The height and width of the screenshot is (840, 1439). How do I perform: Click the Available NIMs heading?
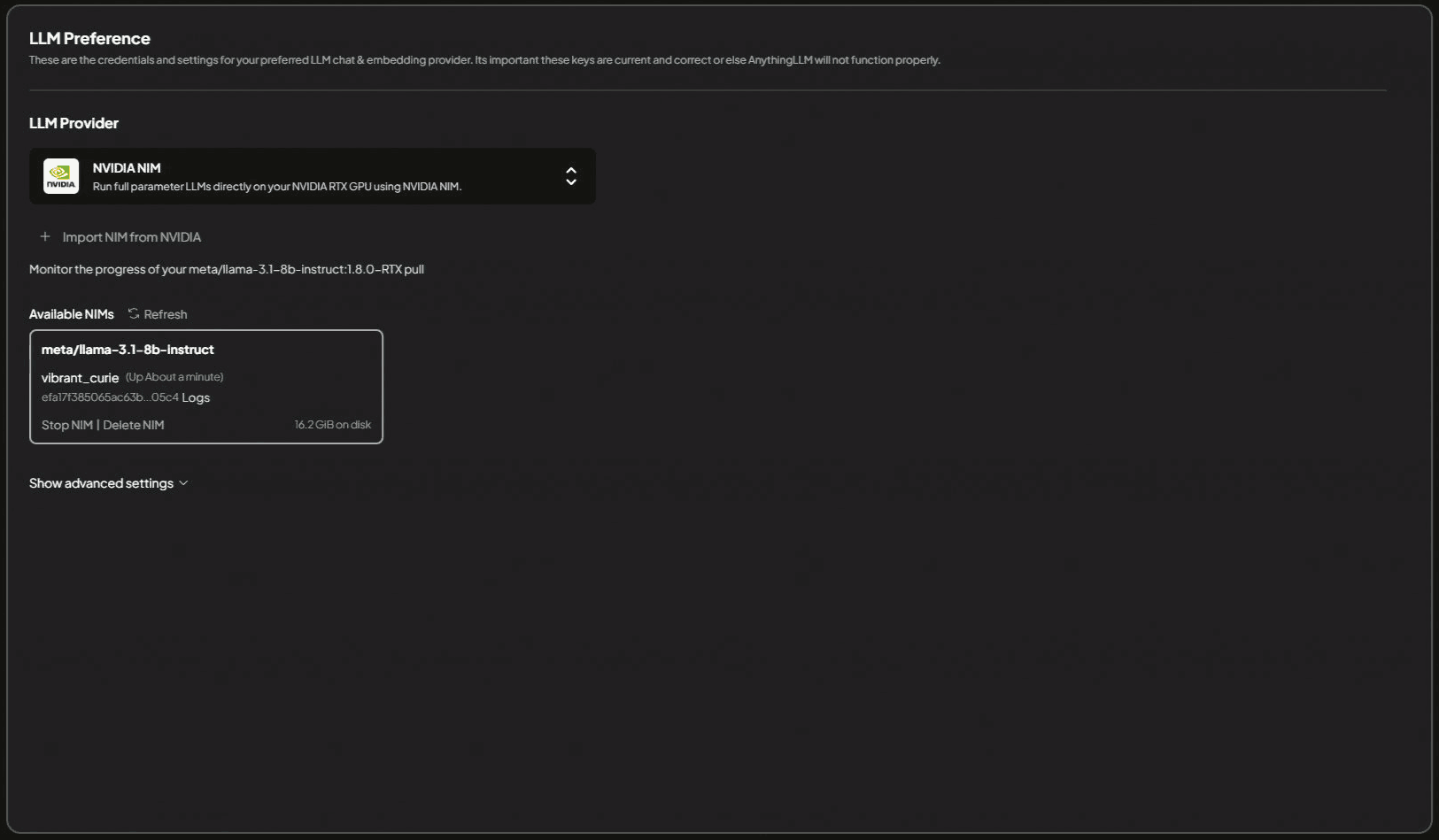click(x=72, y=314)
